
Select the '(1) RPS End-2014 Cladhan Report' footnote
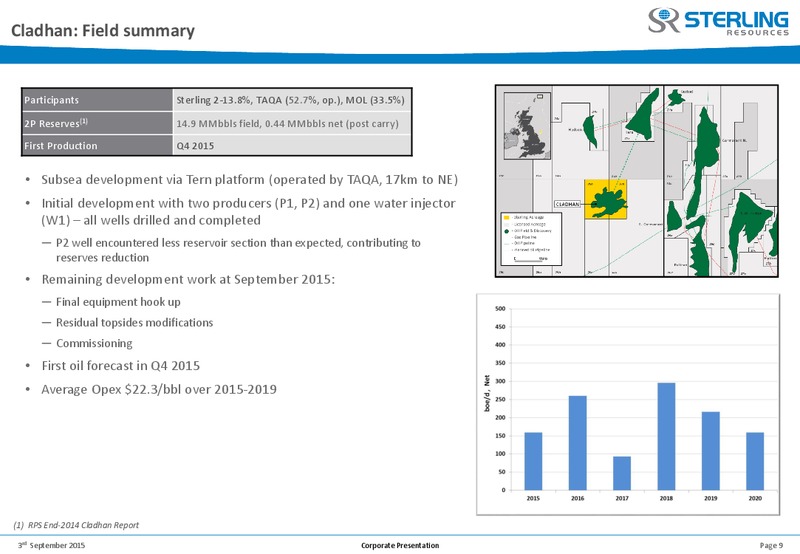76,525
